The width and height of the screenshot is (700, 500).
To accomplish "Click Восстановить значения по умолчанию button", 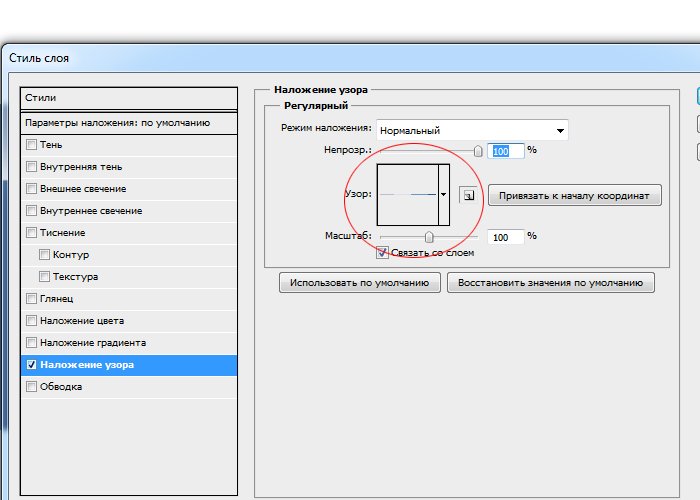I will pos(551,283).
